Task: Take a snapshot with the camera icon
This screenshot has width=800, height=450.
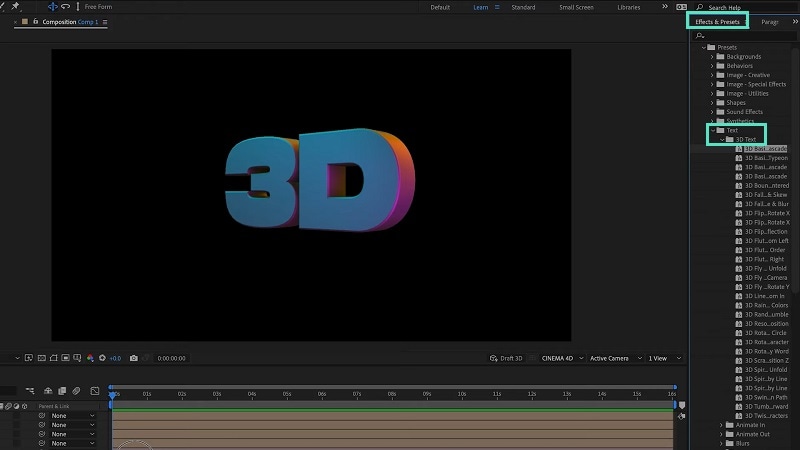Action: coord(134,358)
